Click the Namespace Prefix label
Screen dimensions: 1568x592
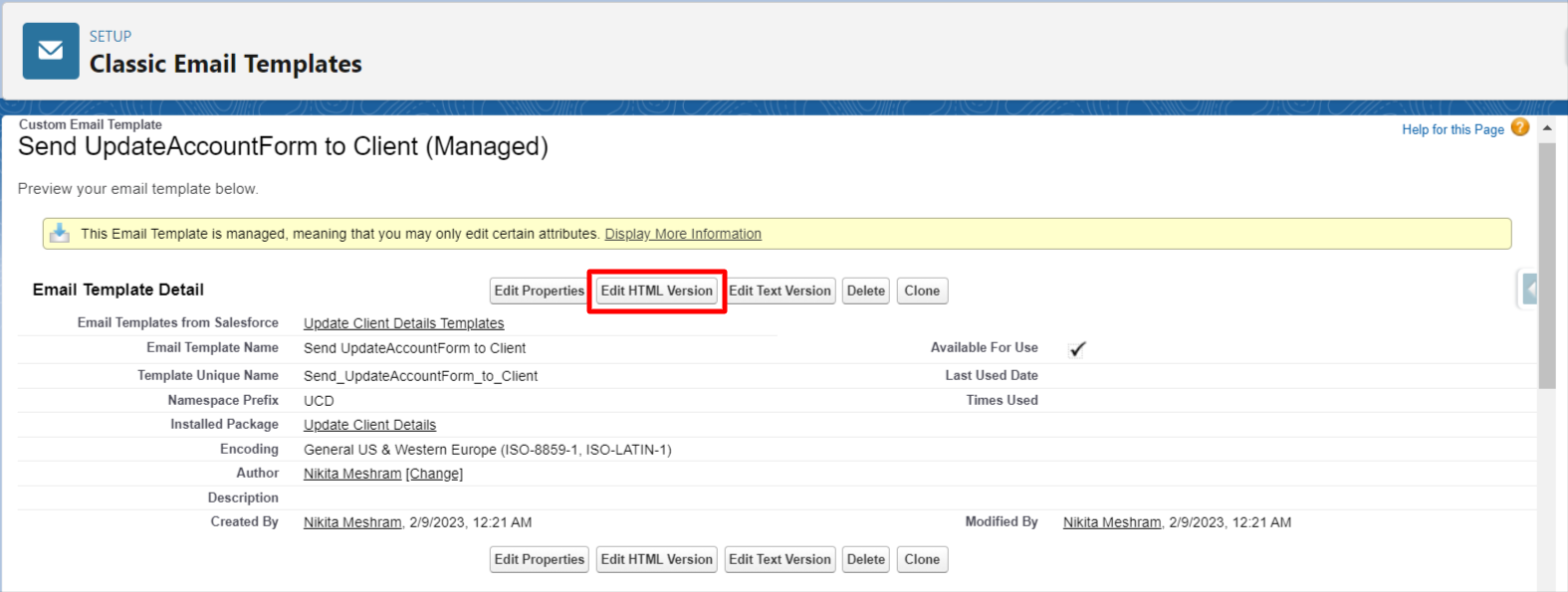(x=223, y=400)
